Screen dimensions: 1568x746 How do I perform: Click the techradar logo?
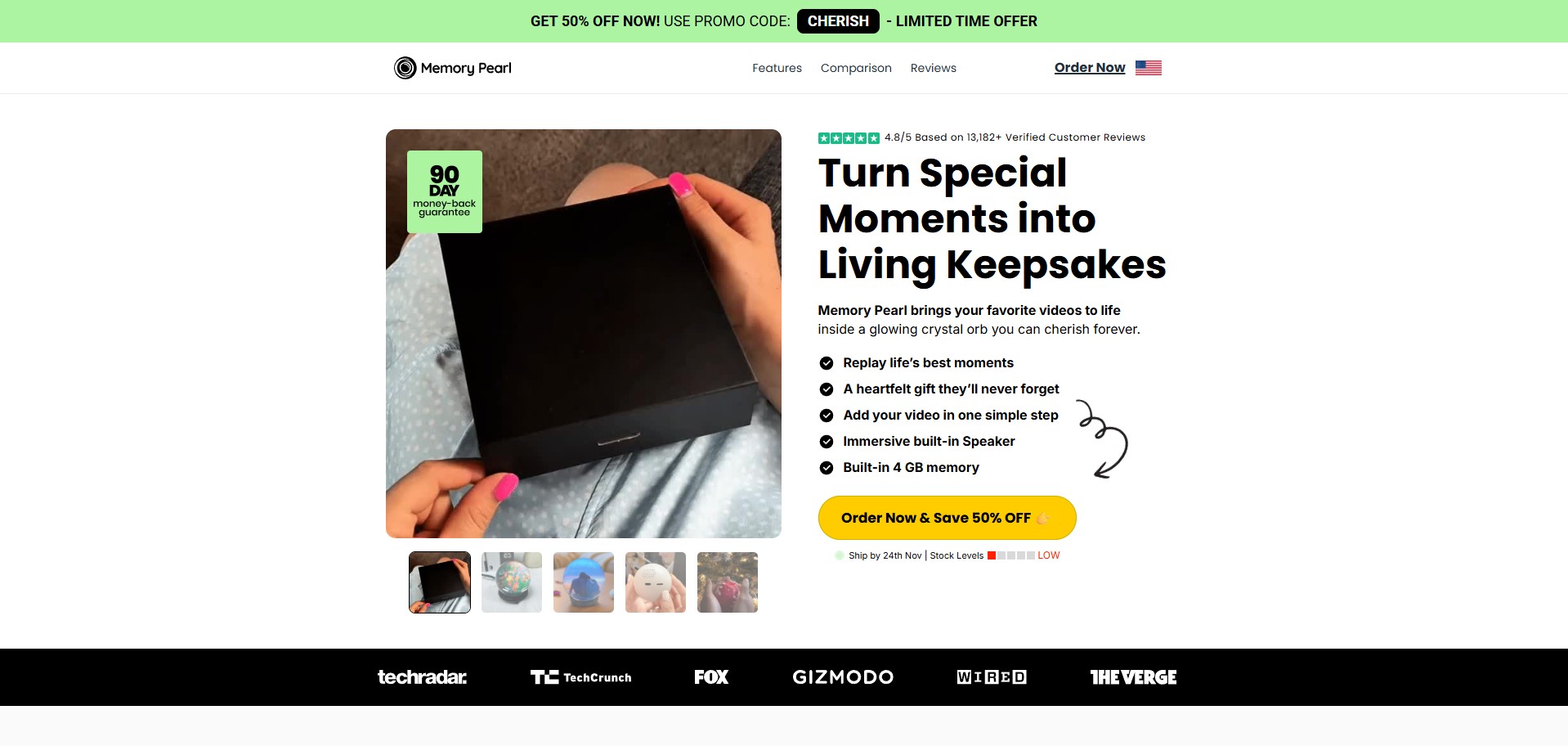pyautogui.click(x=422, y=677)
